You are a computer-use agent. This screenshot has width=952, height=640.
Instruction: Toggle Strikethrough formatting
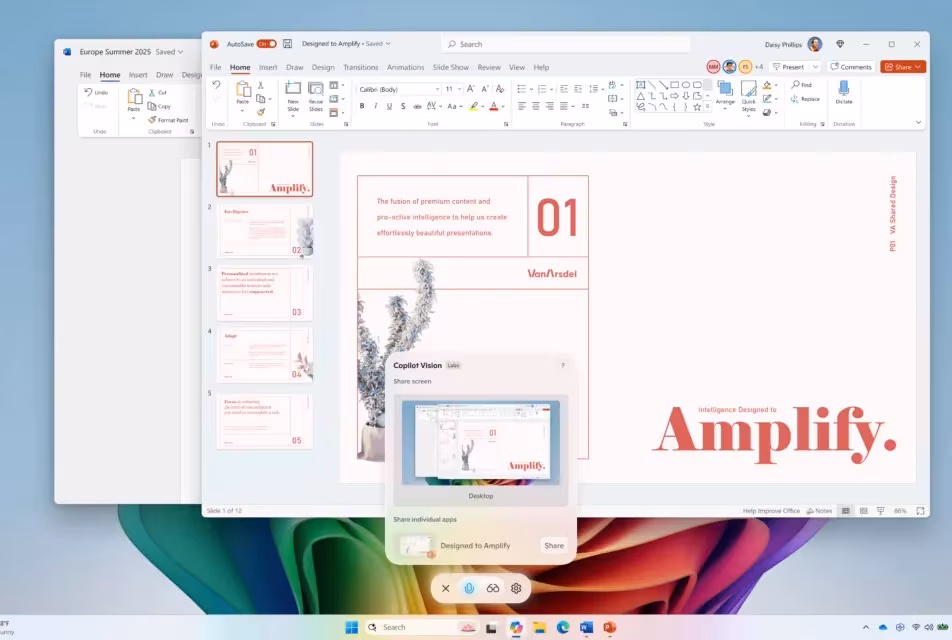[417, 106]
